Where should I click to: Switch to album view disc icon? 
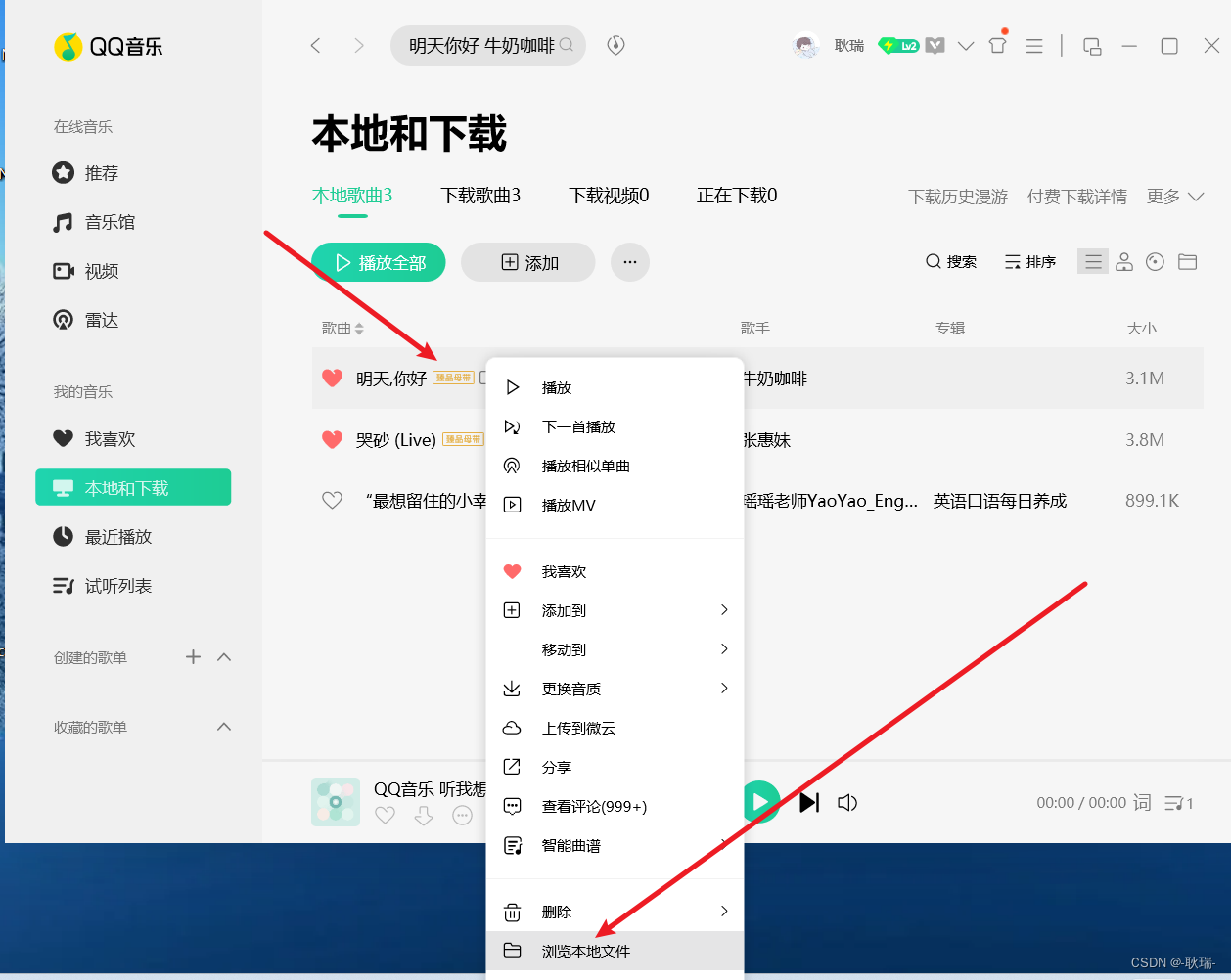pos(1155,261)
